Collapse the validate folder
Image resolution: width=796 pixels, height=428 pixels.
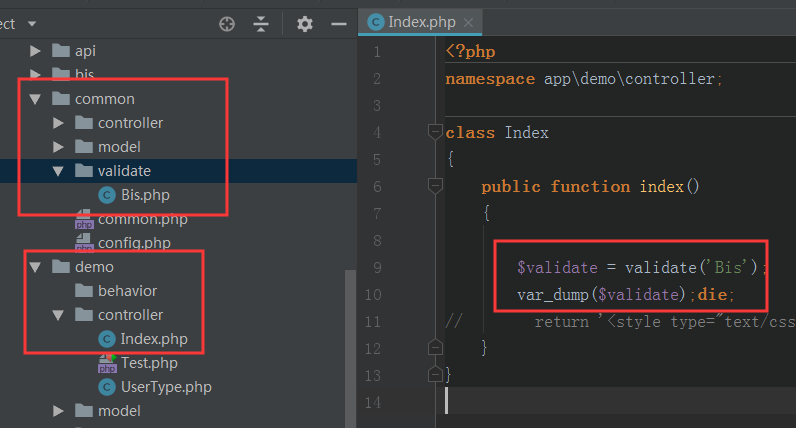point(59,171)
